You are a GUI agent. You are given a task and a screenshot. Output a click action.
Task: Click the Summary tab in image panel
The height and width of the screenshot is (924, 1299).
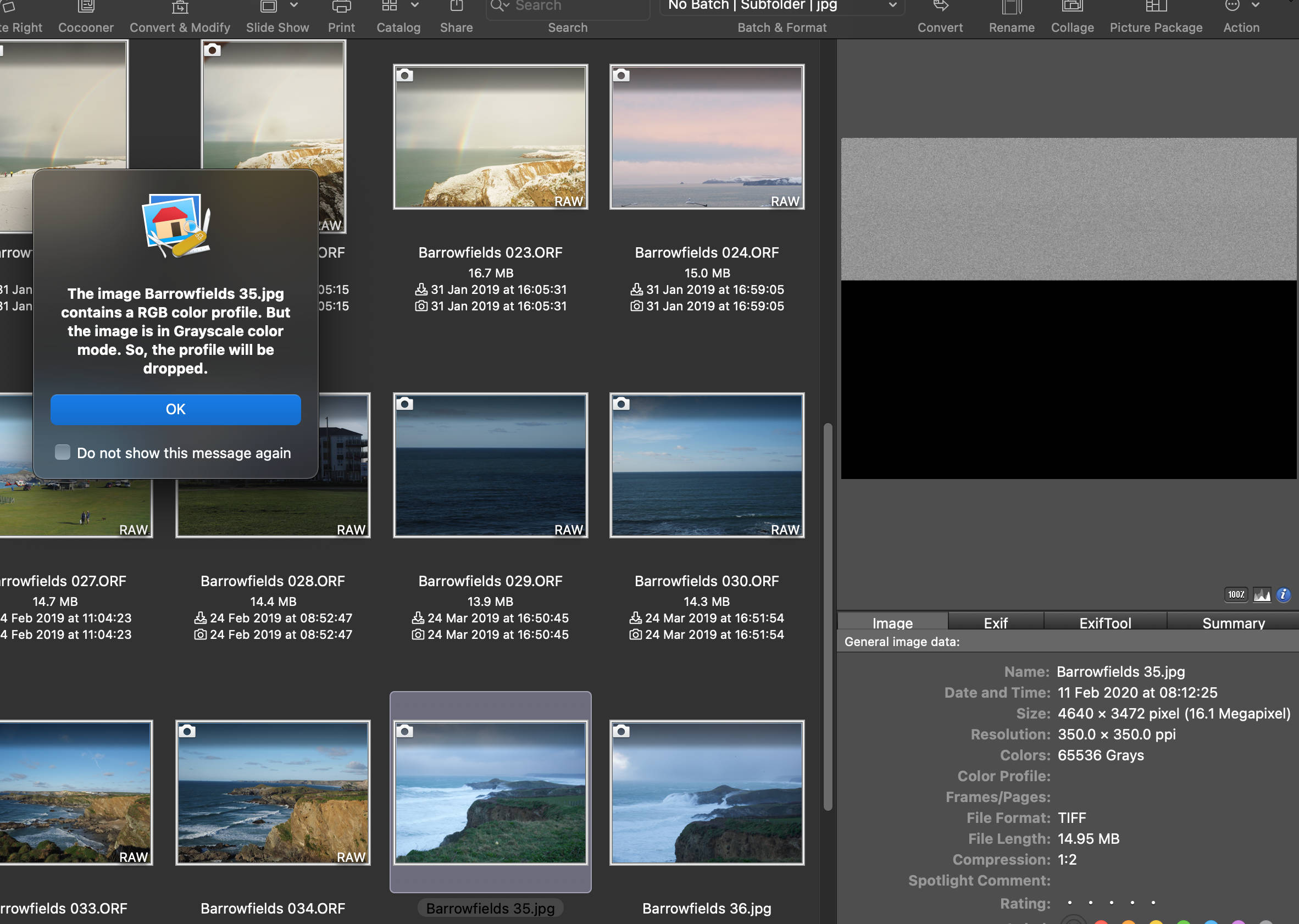click(1232, 622)
